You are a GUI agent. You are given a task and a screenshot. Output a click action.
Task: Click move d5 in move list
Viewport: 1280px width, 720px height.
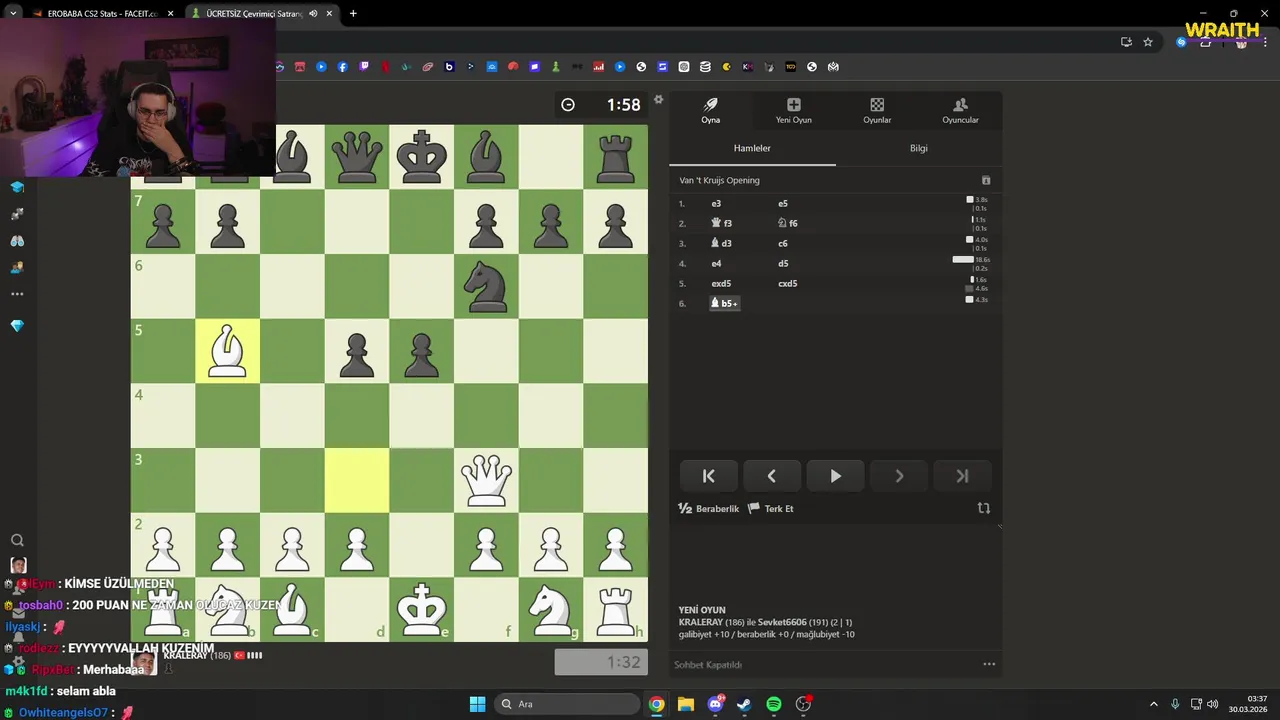[x=783, y=263]
